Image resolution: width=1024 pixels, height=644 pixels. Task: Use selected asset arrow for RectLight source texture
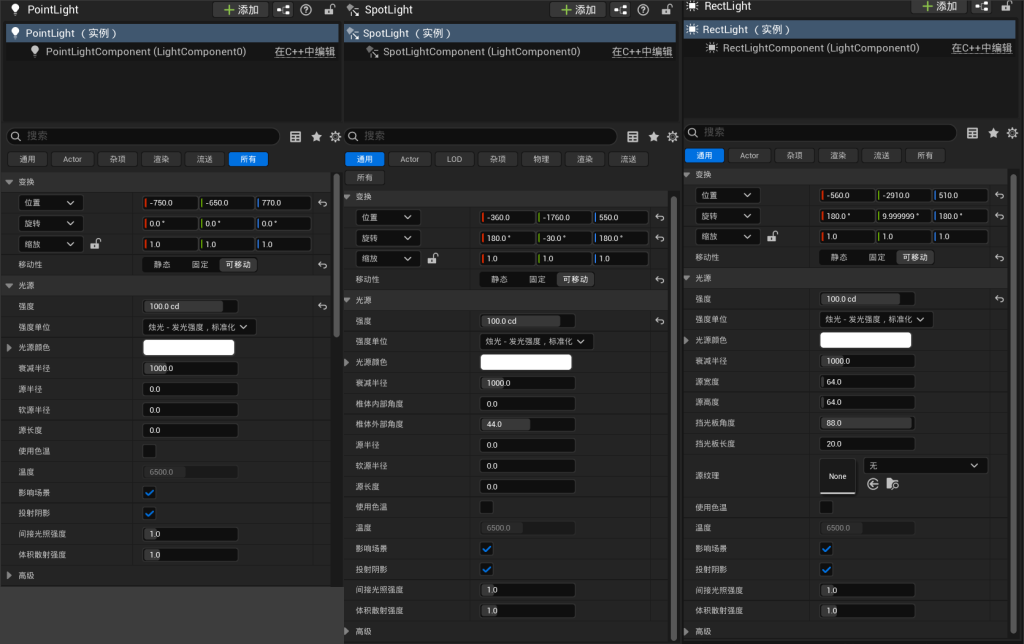point(873,484)
